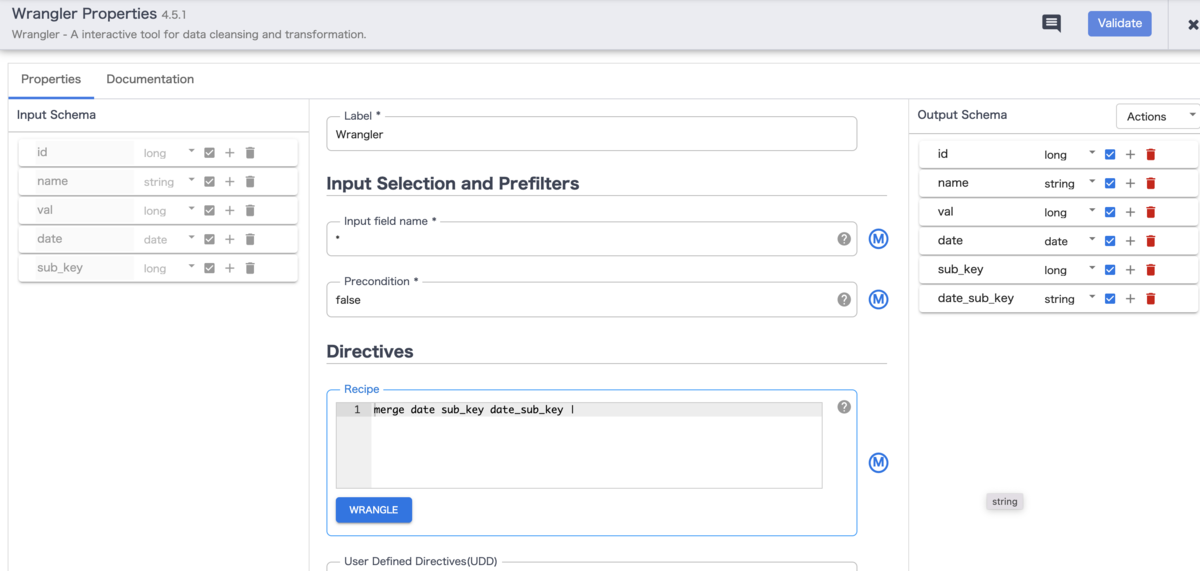The width and height of the screenshot is (1200, 571).
Task: Toggle nullable checkbox for output id
Action: coord(1110,155)
